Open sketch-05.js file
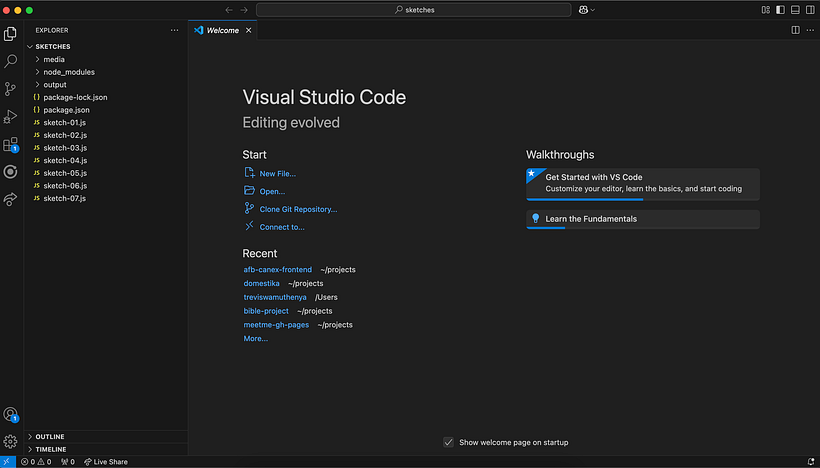This screenshot has height=468, width=820. pos(107,173)
